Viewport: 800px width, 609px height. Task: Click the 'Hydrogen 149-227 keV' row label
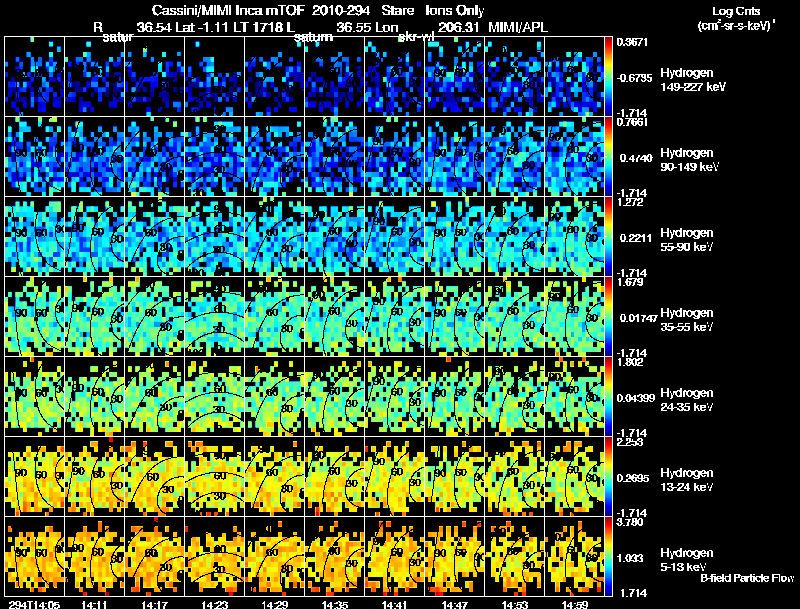tap(693, 80)
